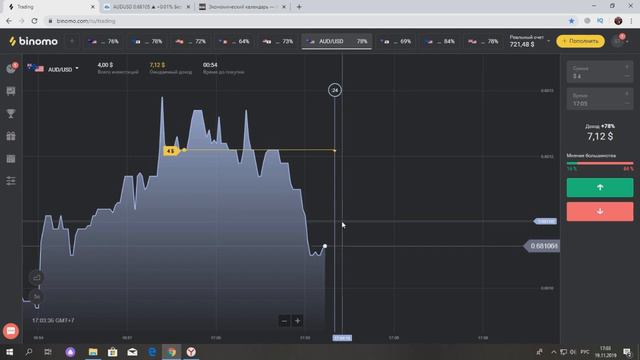The height and width of the screenshot is (360, 640).
Task: Open Windows taskbar search
Action: click(x=29, y=352)
